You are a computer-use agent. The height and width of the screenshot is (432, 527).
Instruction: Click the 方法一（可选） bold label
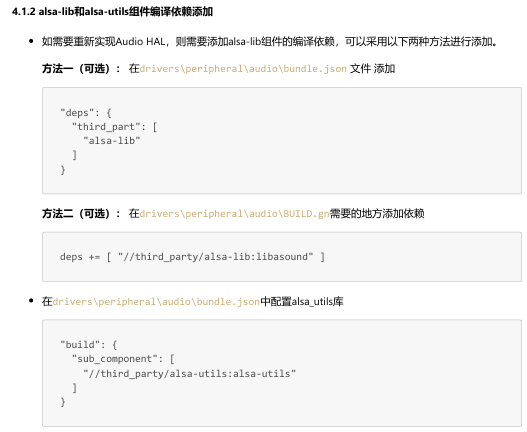pos(81,69)
